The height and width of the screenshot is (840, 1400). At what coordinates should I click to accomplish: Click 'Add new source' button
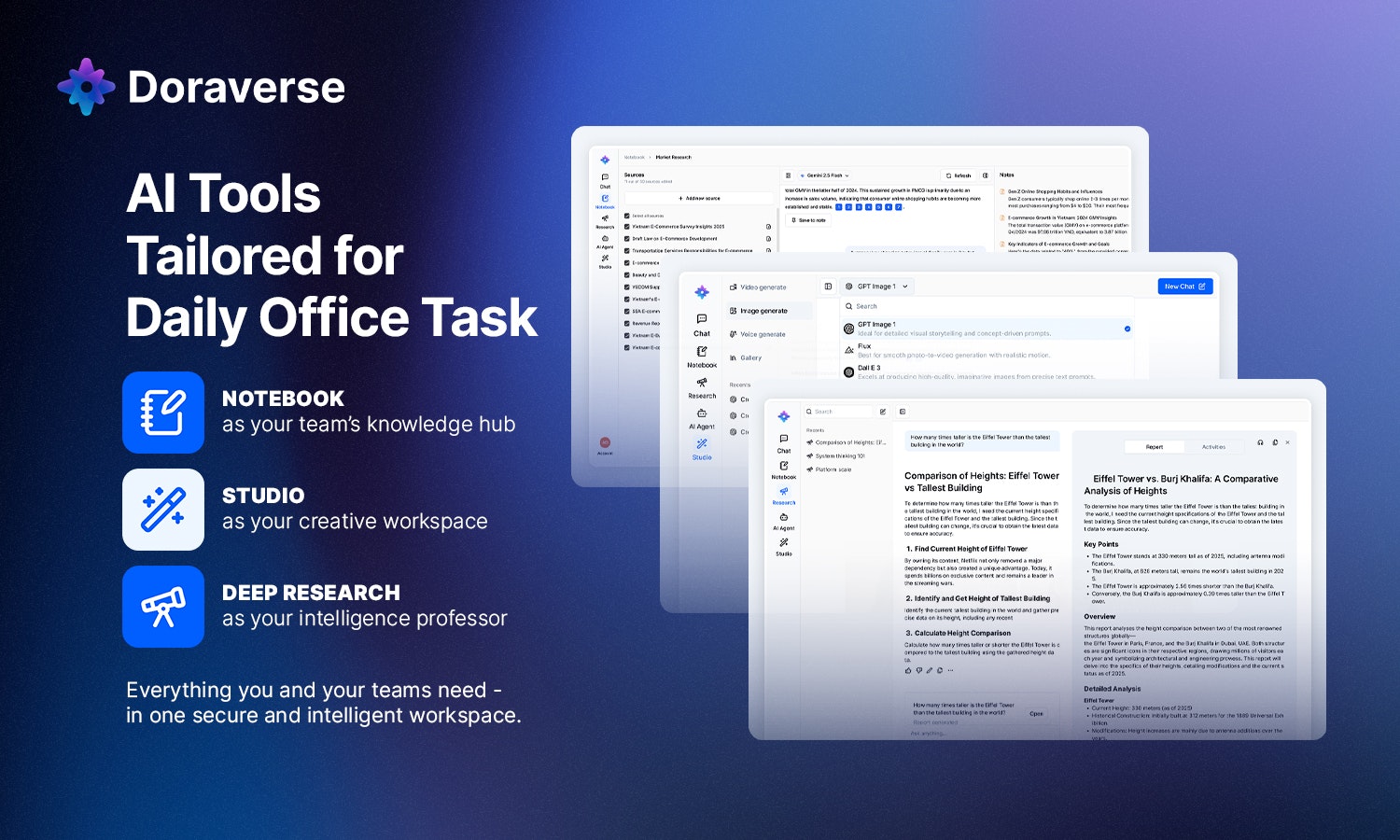(x=699, y=198)
